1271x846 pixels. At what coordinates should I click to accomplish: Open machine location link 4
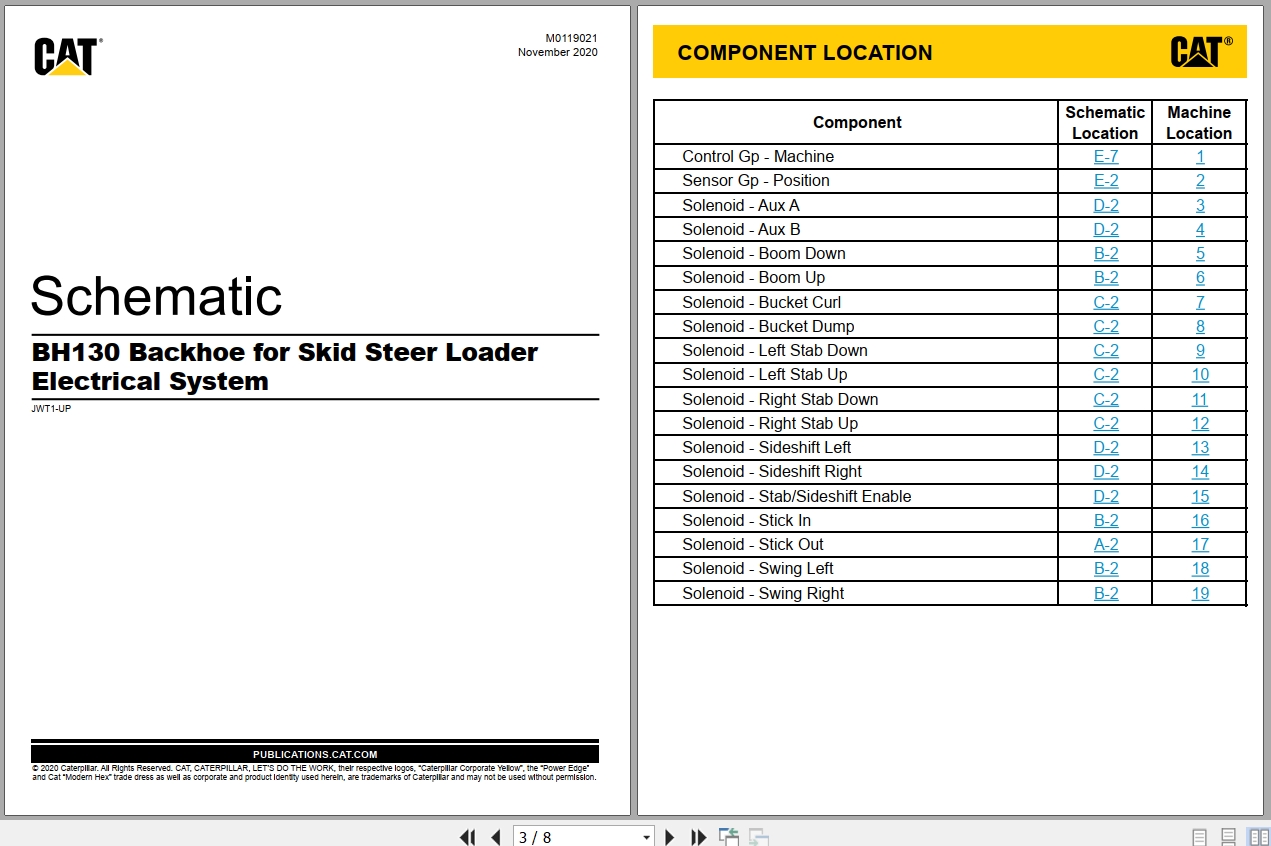[1200, 229]
